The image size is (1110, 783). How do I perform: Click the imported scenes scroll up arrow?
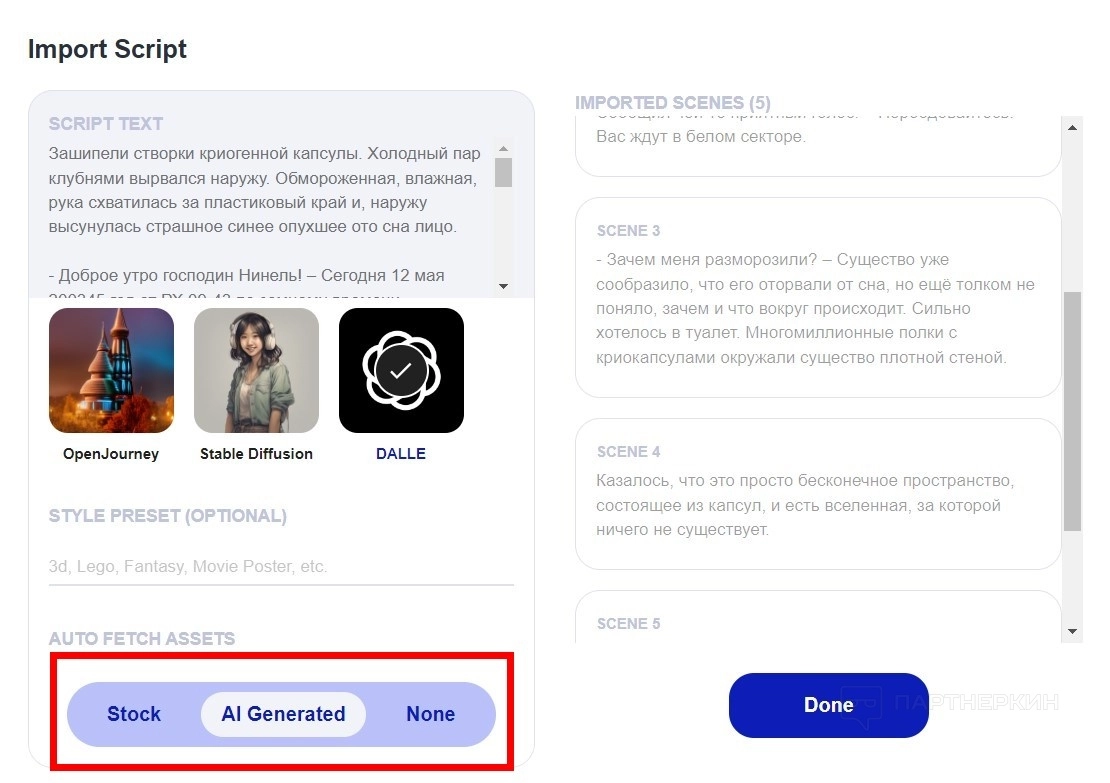point(1073,127)
